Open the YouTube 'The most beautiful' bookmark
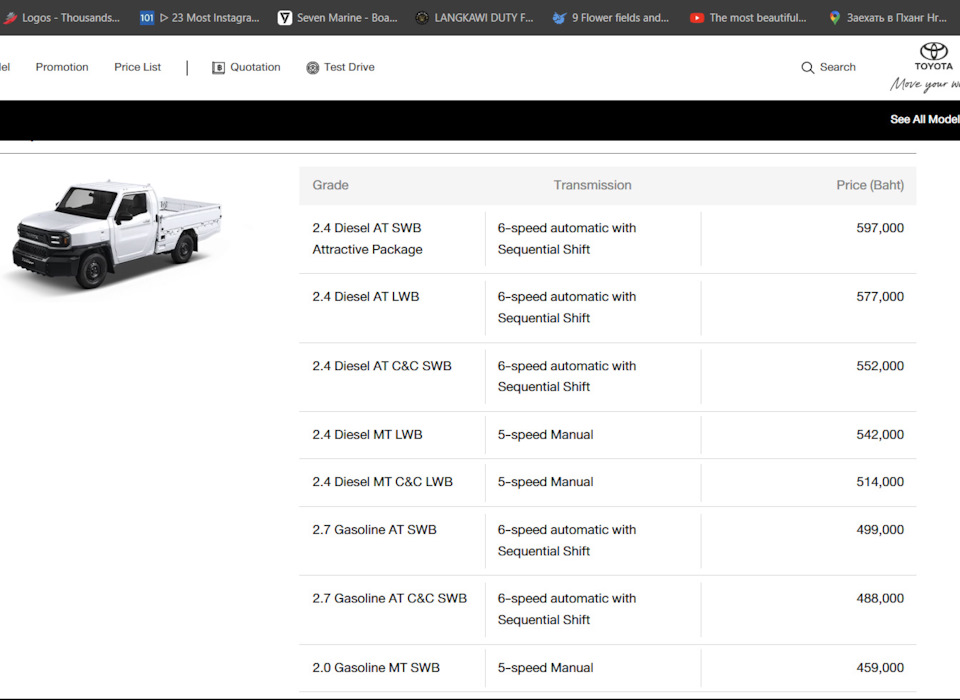960x700 pixels. coord(748,18)
